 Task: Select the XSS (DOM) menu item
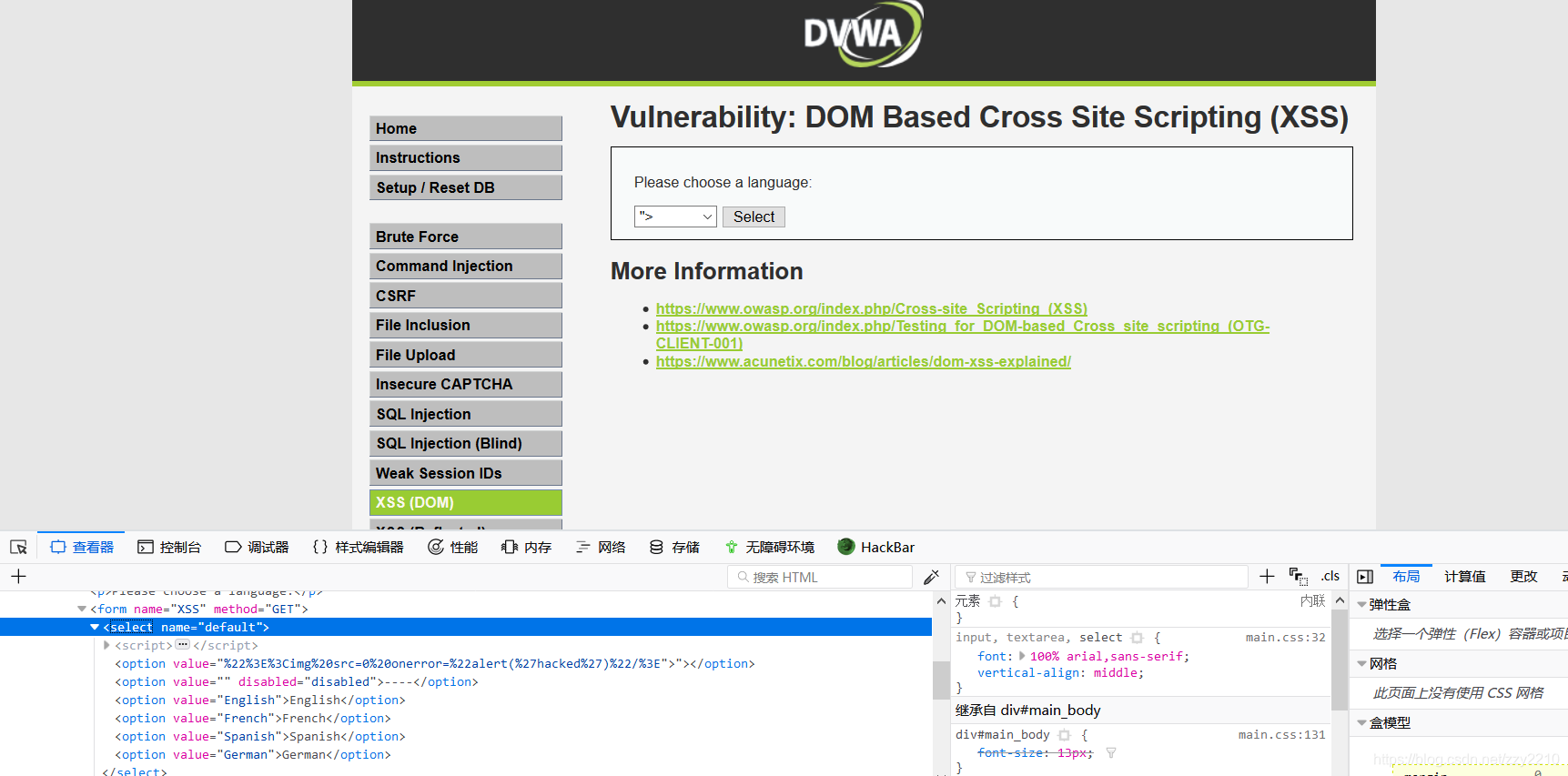coord(466,502)
